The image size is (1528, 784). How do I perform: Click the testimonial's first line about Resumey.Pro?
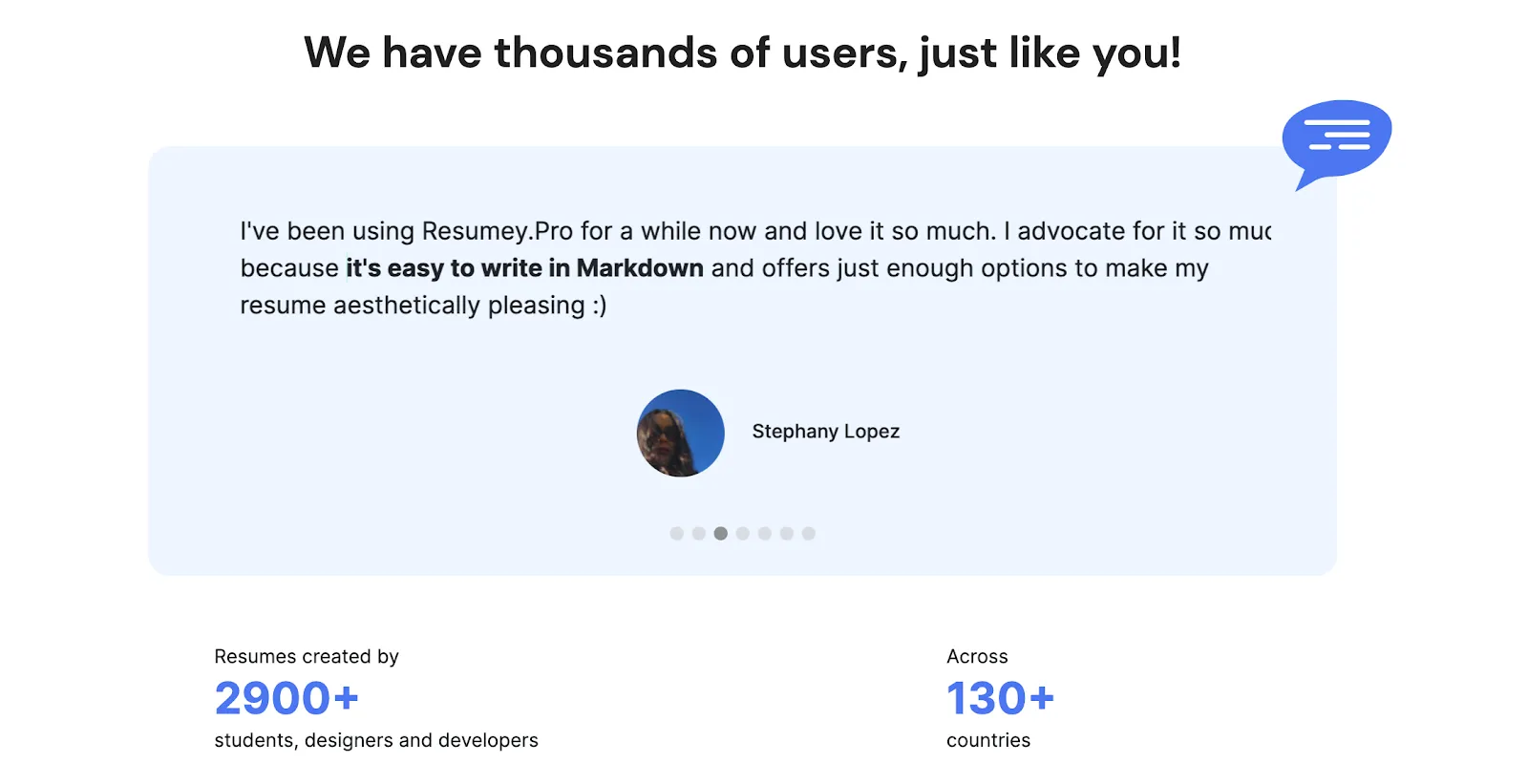click(755, 231)
